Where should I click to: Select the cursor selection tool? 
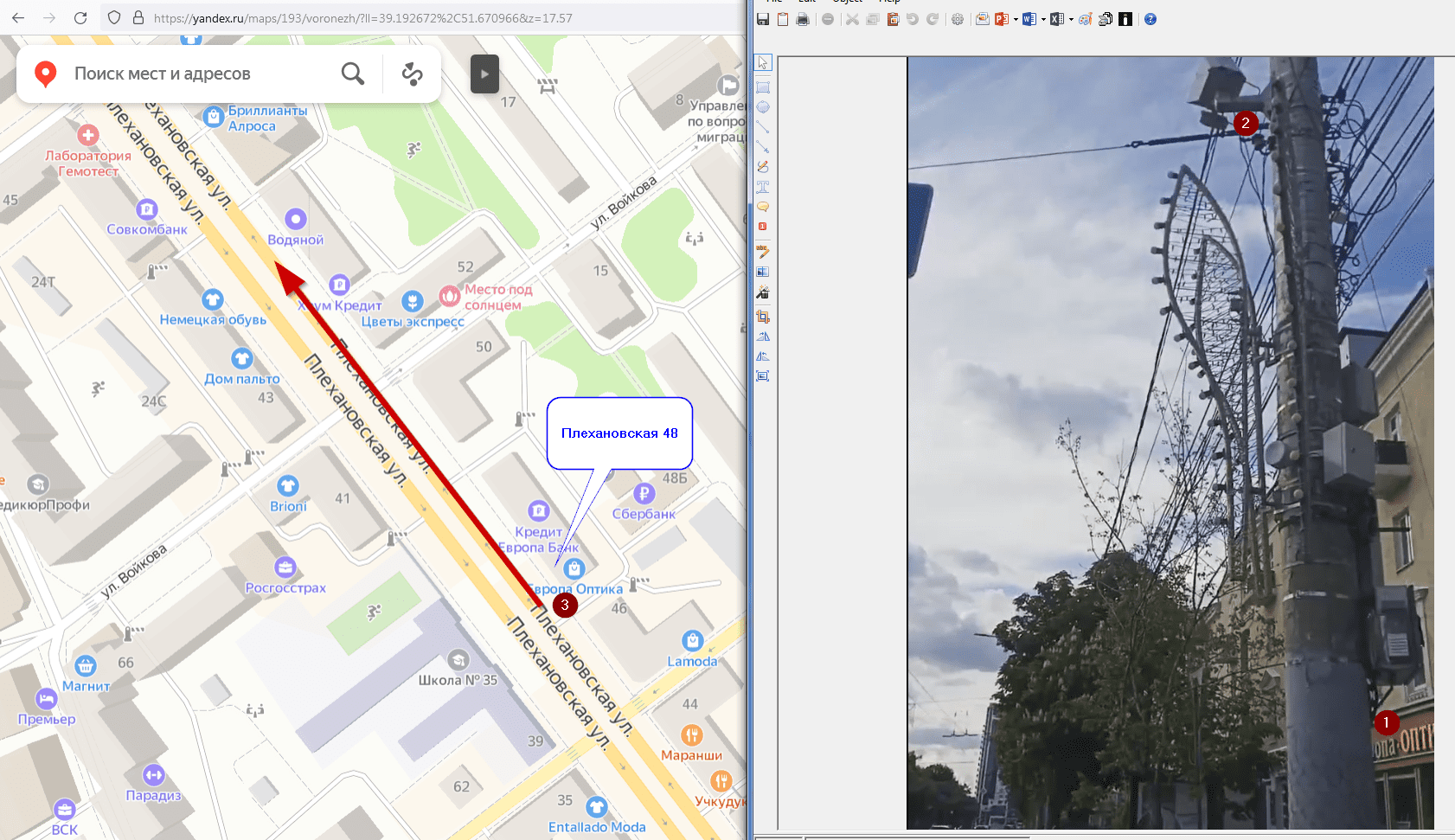click(x=763, y=63)
